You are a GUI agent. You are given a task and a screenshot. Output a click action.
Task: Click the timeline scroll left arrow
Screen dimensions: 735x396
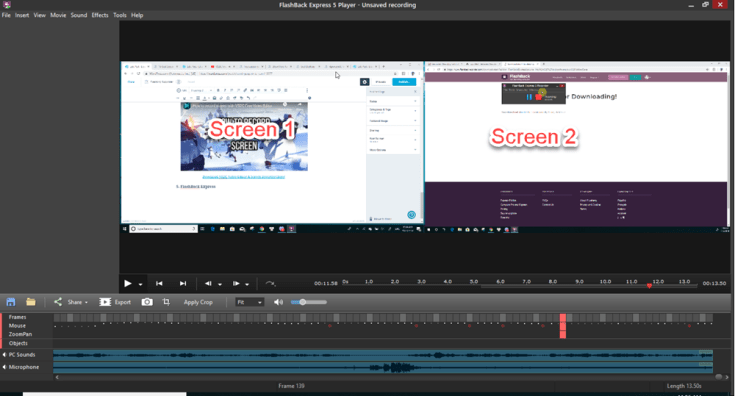(x=57, y=377)
